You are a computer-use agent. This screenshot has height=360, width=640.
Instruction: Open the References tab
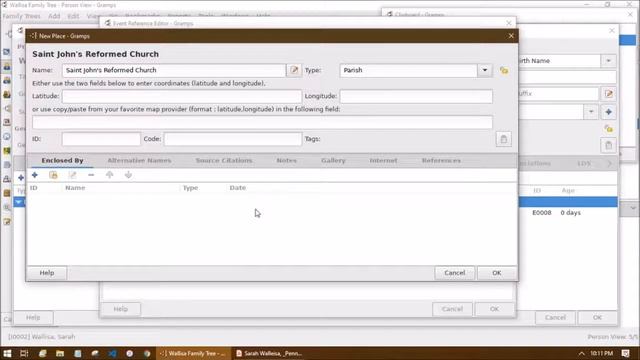pyautogui.click(x=441, y=160)
